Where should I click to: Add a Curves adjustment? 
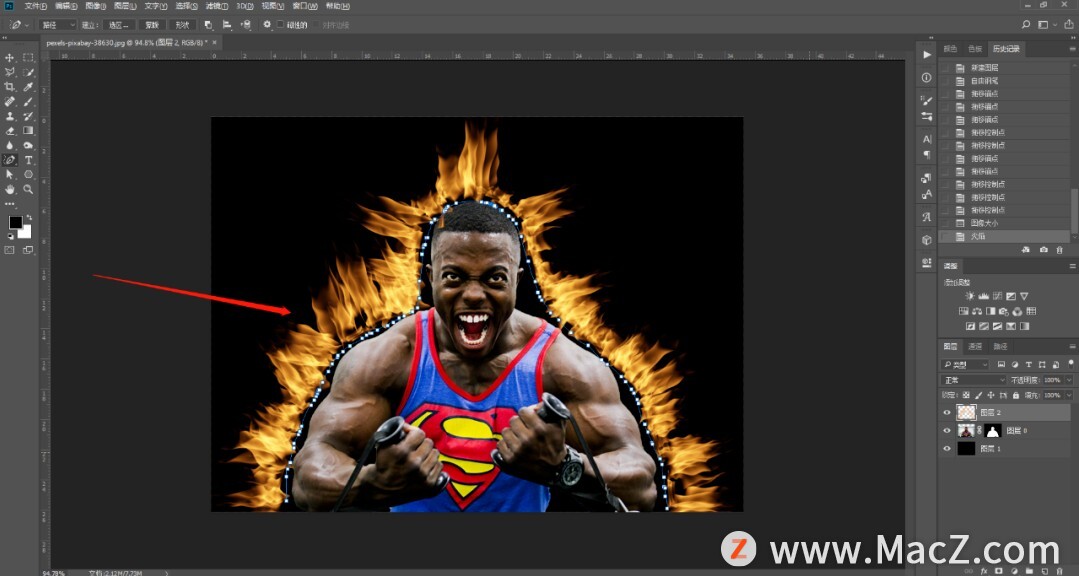tap(997, 296)
